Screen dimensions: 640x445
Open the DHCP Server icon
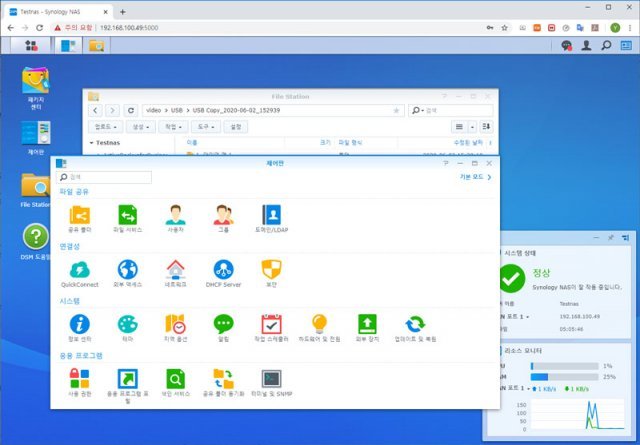tap(223, 270)
